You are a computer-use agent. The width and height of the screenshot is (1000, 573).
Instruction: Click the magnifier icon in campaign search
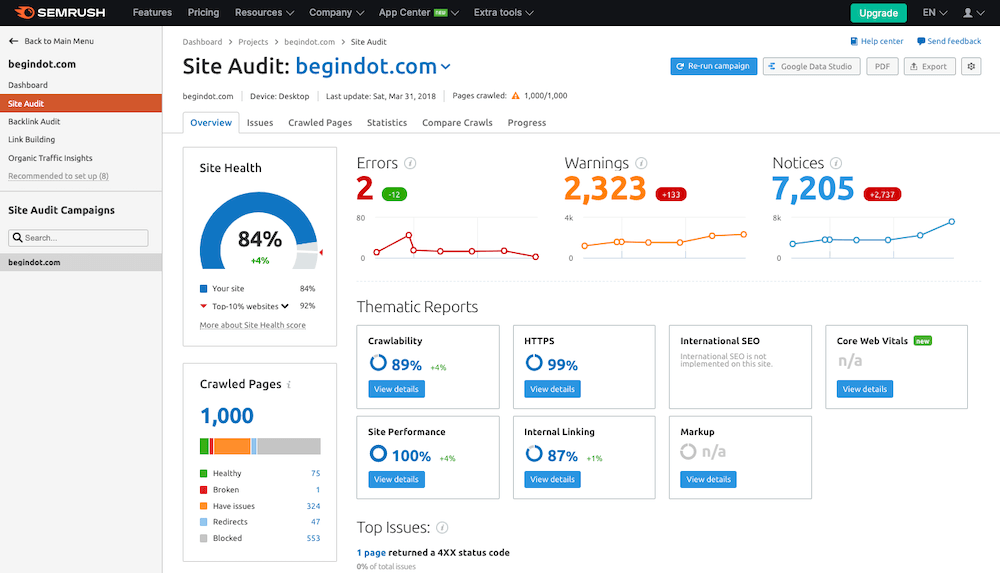18,237
